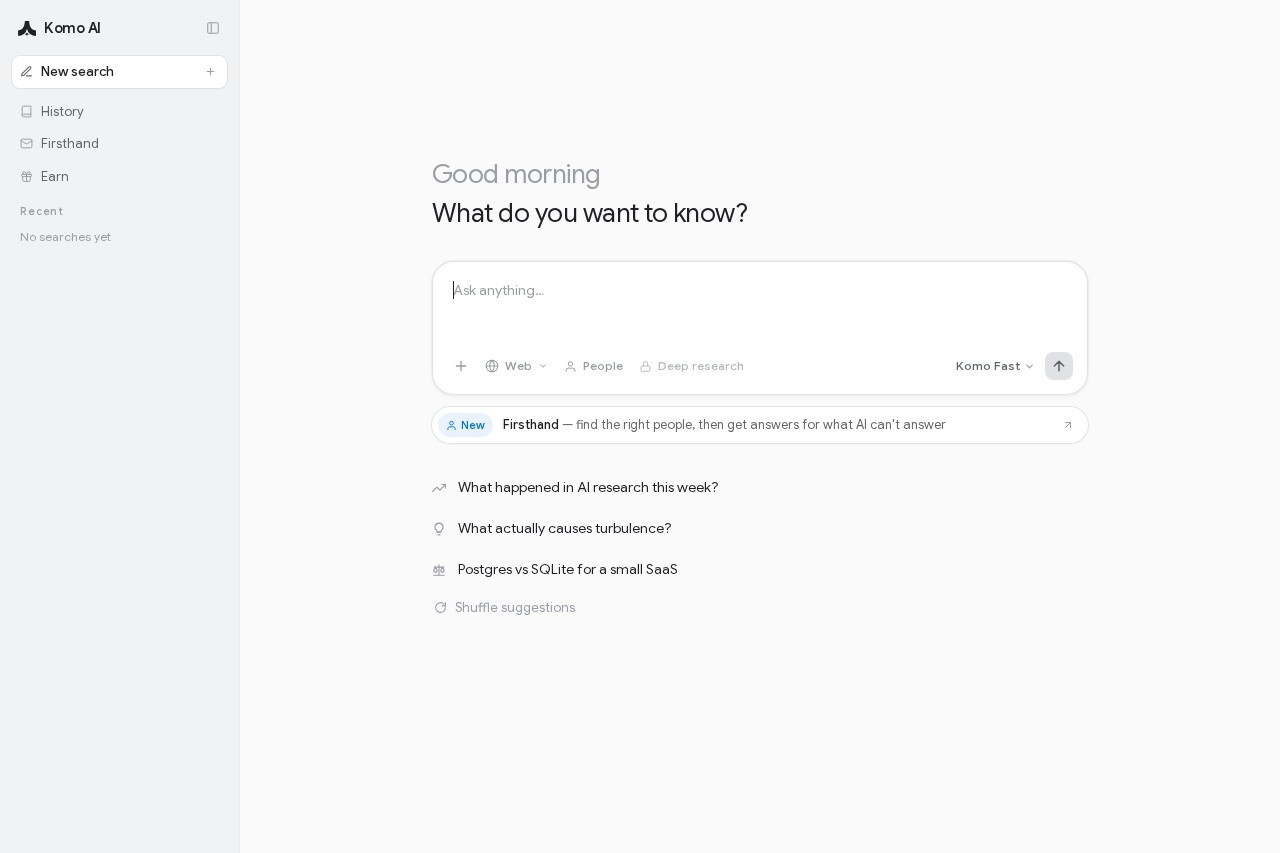Click the pencil icon beside New search

pyautogui.click(x=27, y=72)
